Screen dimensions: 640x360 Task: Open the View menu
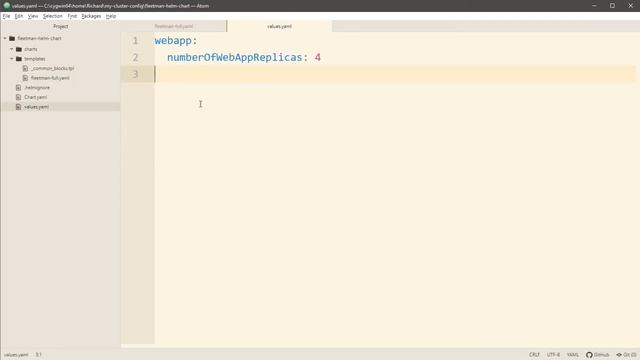click(x=33, y=16)
